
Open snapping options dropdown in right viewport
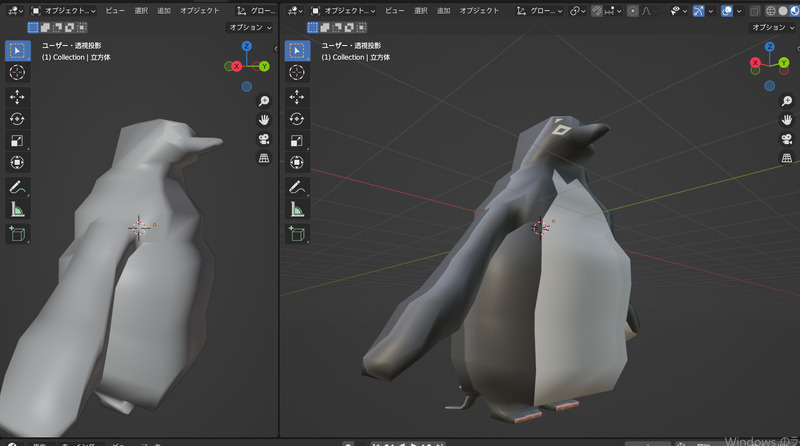click(613, 11)
